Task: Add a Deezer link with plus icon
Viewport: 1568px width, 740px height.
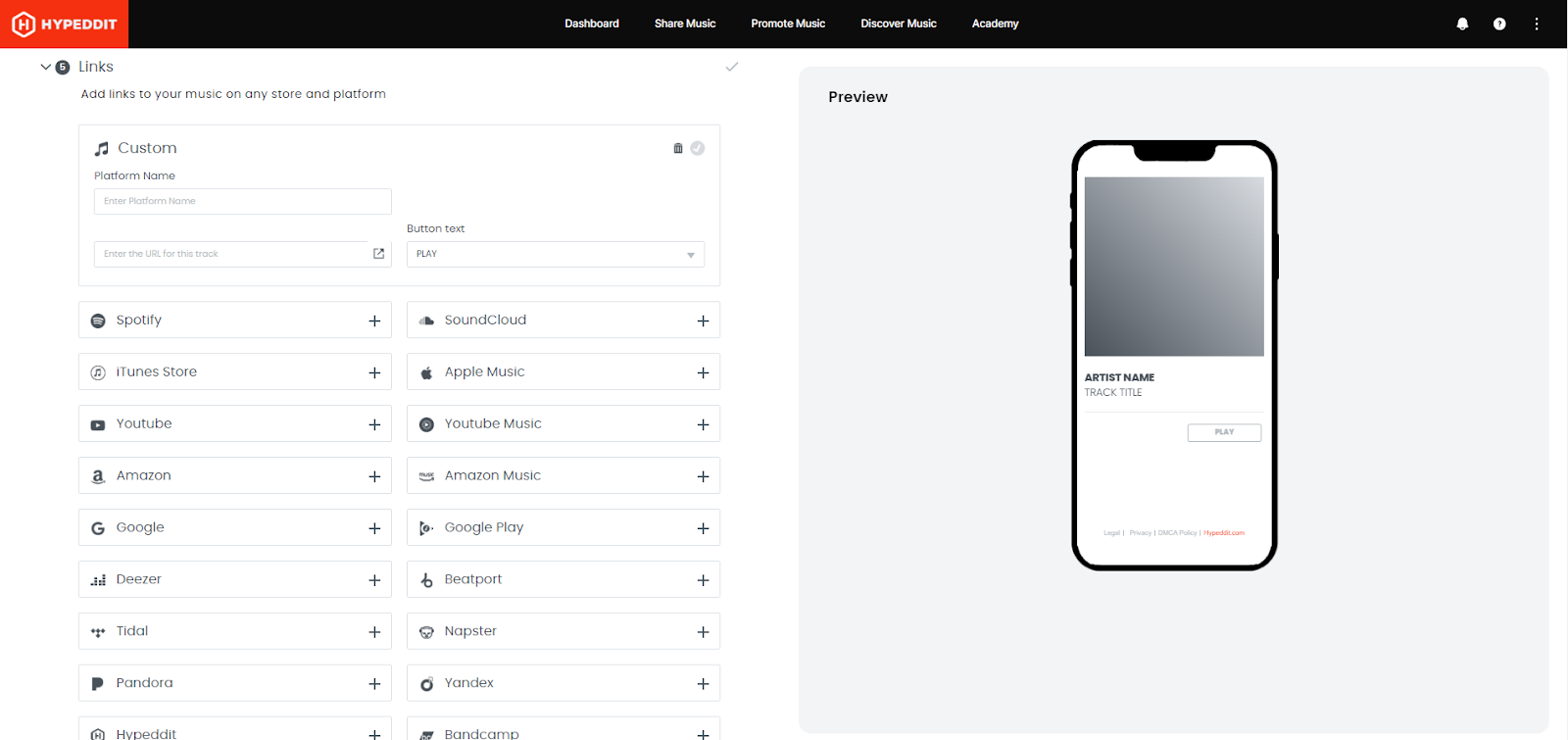Action: [x=374, y=580]
